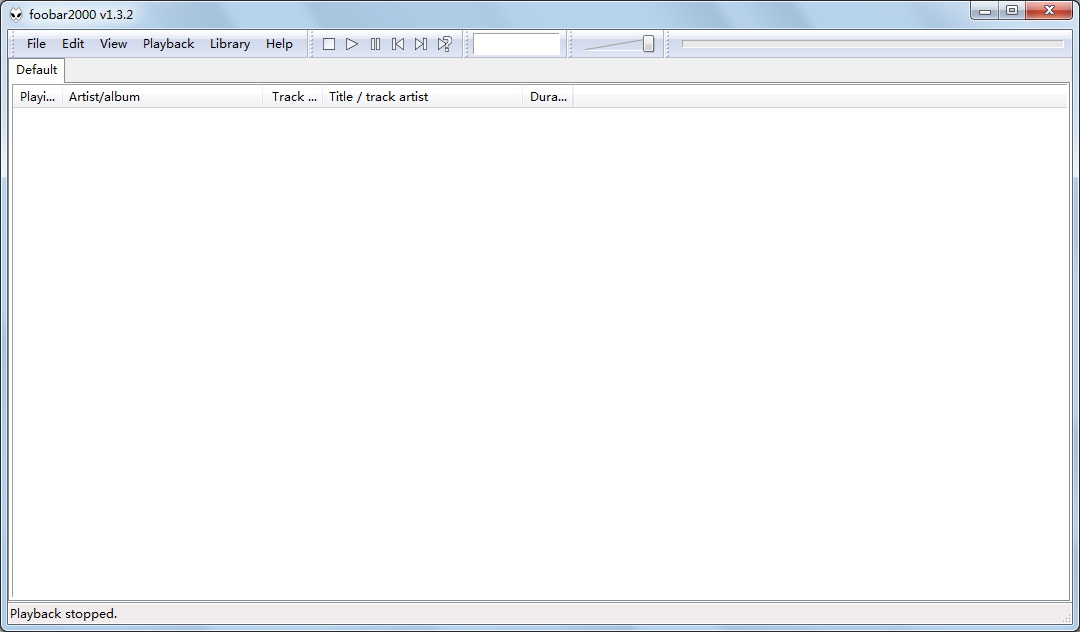
Task: Pause playback using the Pause icon
Action: pyautogui.click(x=375, y=44)
